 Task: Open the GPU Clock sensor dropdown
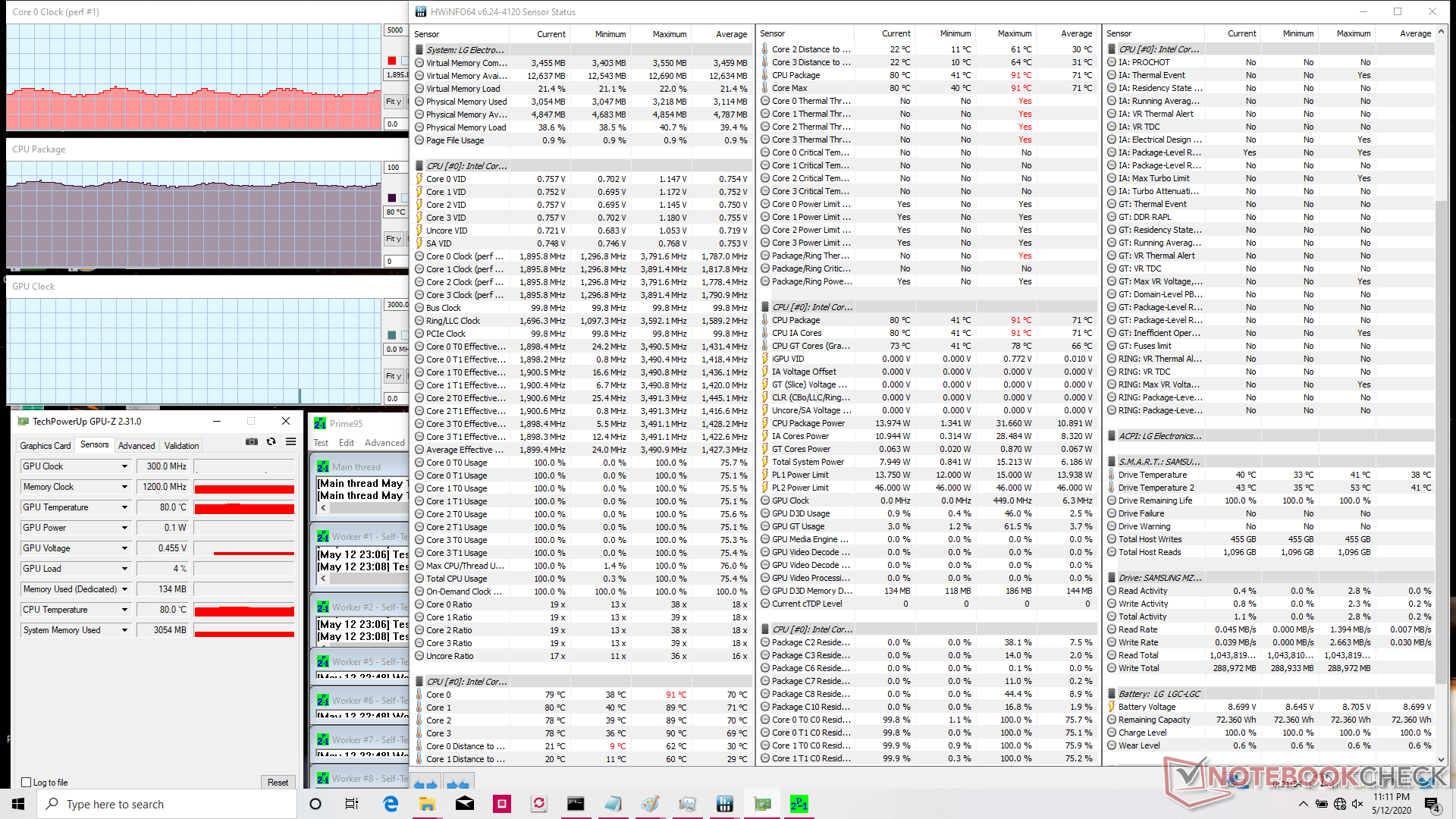(124, 466)
